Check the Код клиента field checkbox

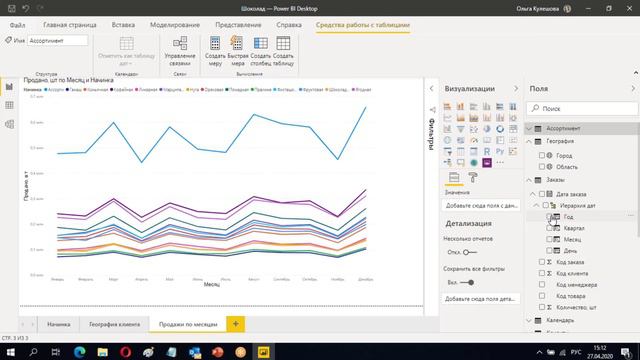point(542,273)
